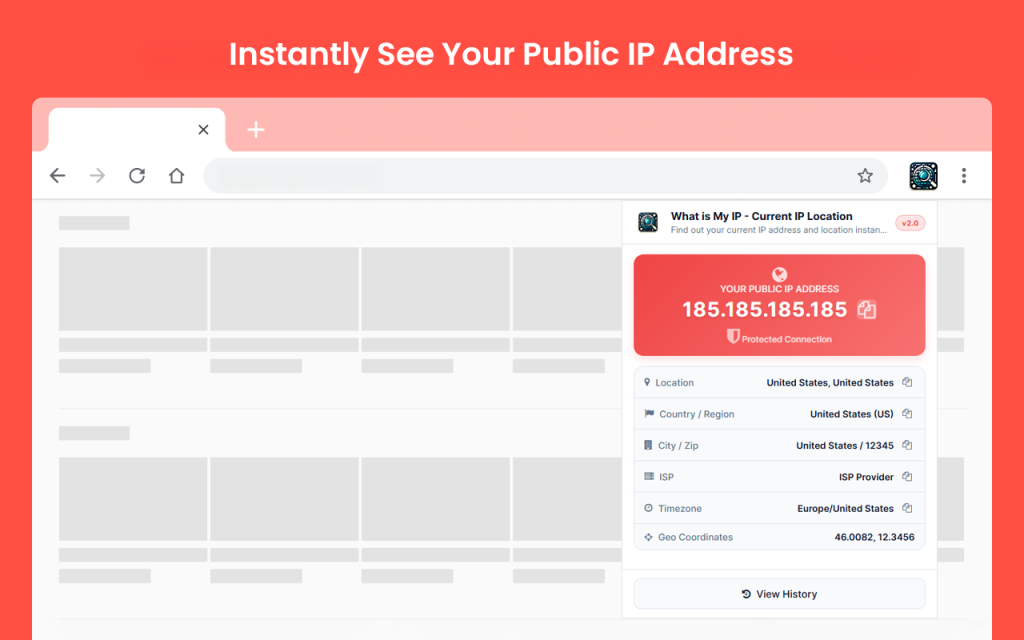This screenshot has width=1024, height=640.
Task: Click the View History button
Action: pos(779,594)
